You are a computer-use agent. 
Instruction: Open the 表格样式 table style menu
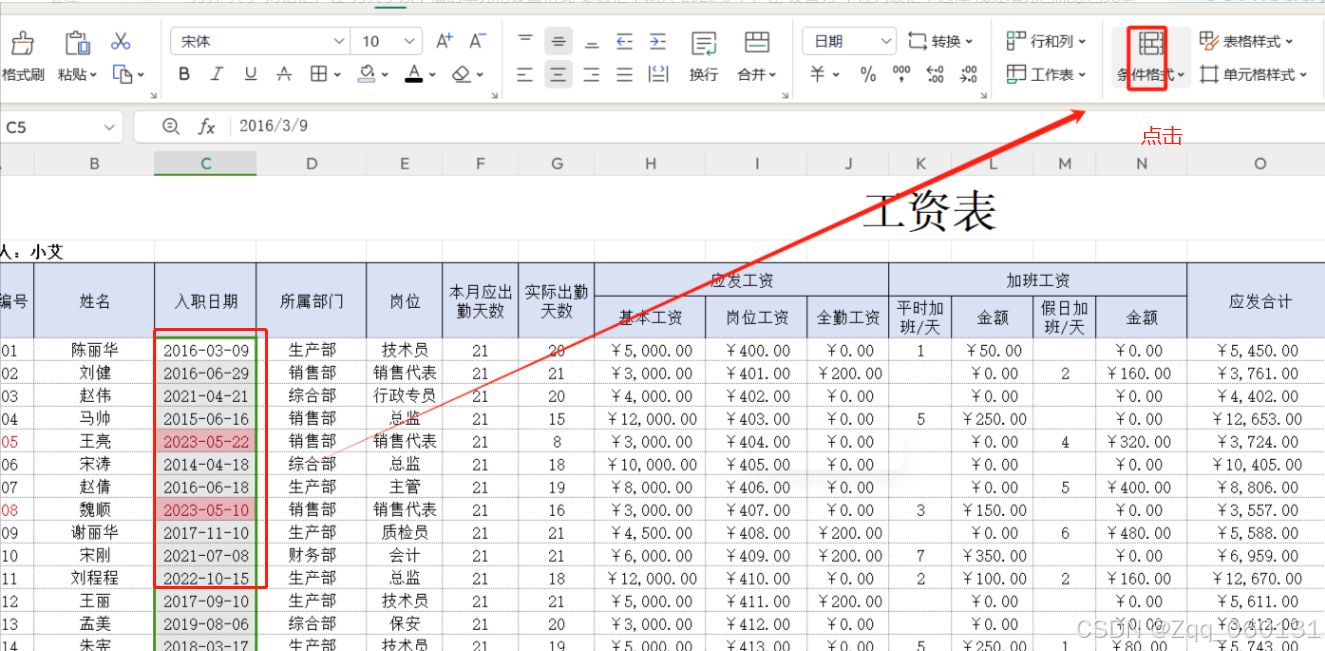(x=1246, y=41)
